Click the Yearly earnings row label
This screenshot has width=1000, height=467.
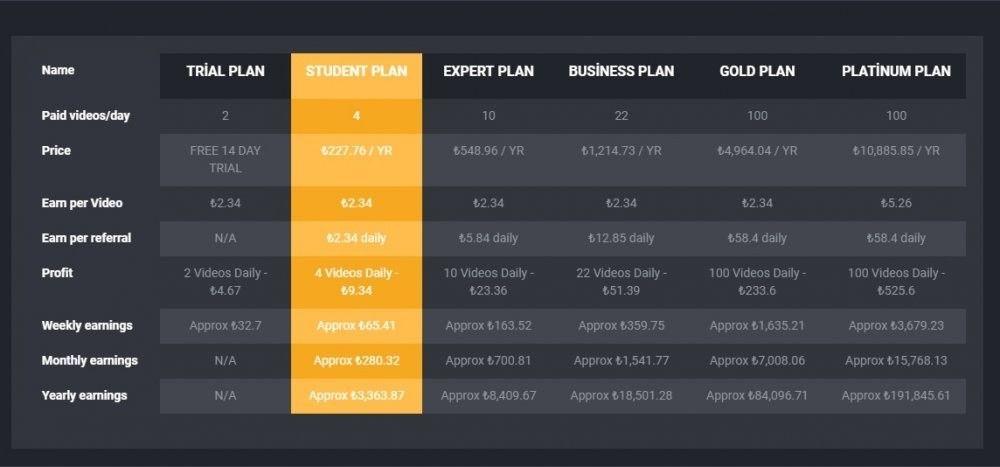tap(84, 395)
